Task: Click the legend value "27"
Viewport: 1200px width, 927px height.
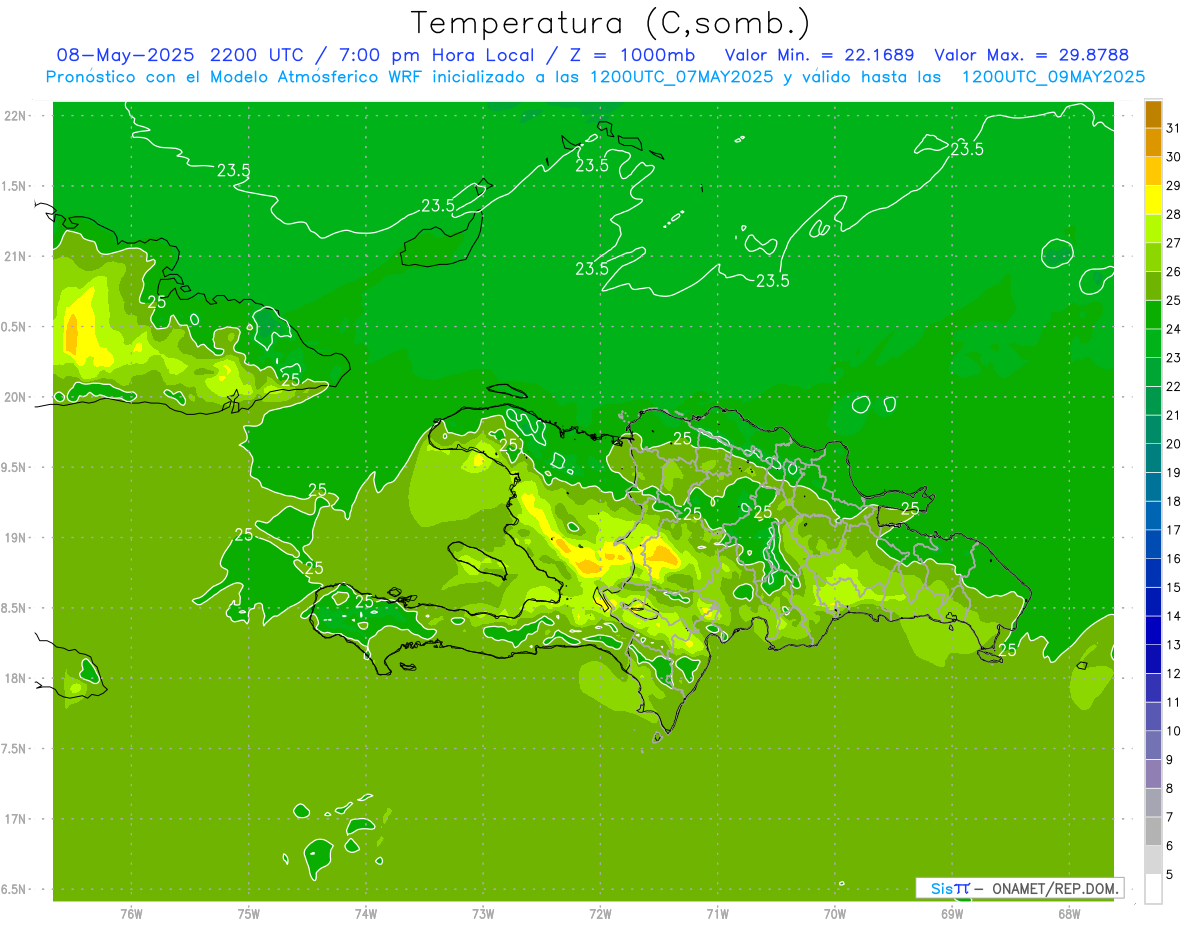Action: coord(1174,243)
